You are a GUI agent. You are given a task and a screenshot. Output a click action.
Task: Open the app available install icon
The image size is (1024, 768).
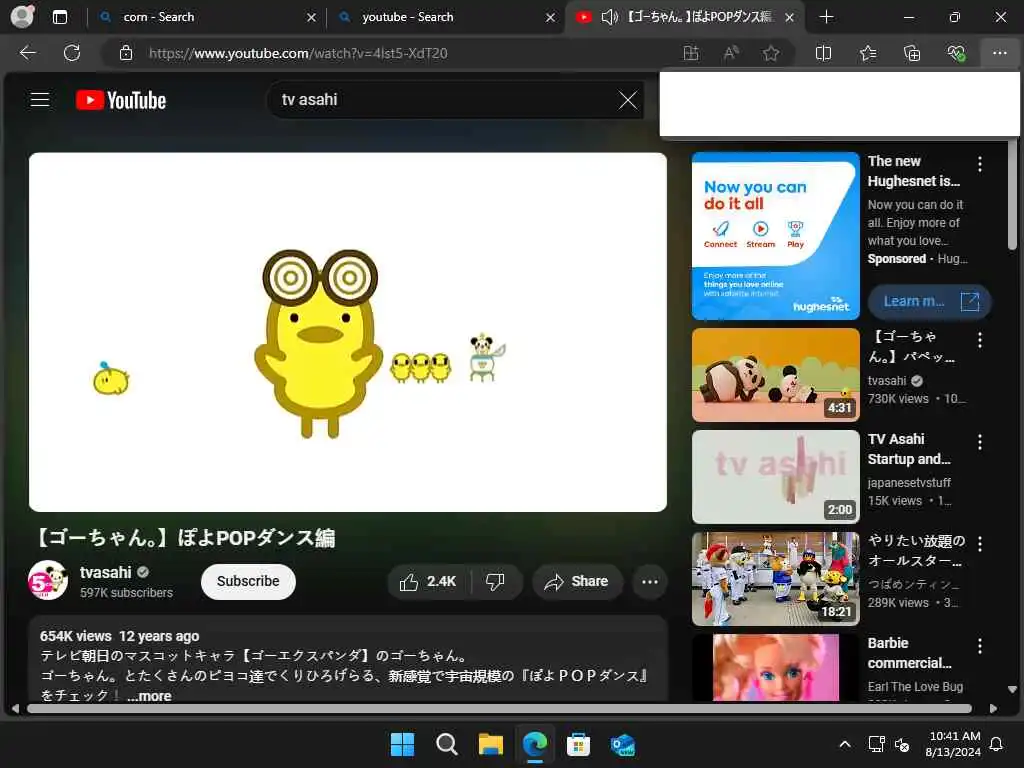tap(691, 54)
